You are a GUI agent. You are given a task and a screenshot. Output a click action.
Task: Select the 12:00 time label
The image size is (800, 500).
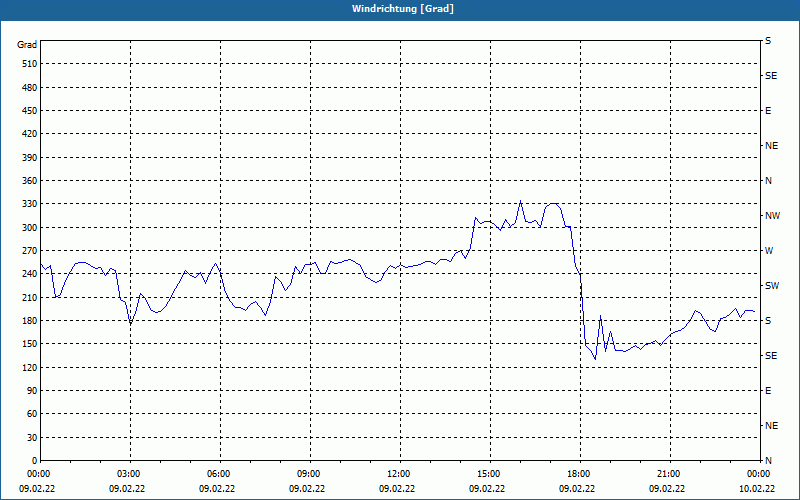click(x=400, y=474)
